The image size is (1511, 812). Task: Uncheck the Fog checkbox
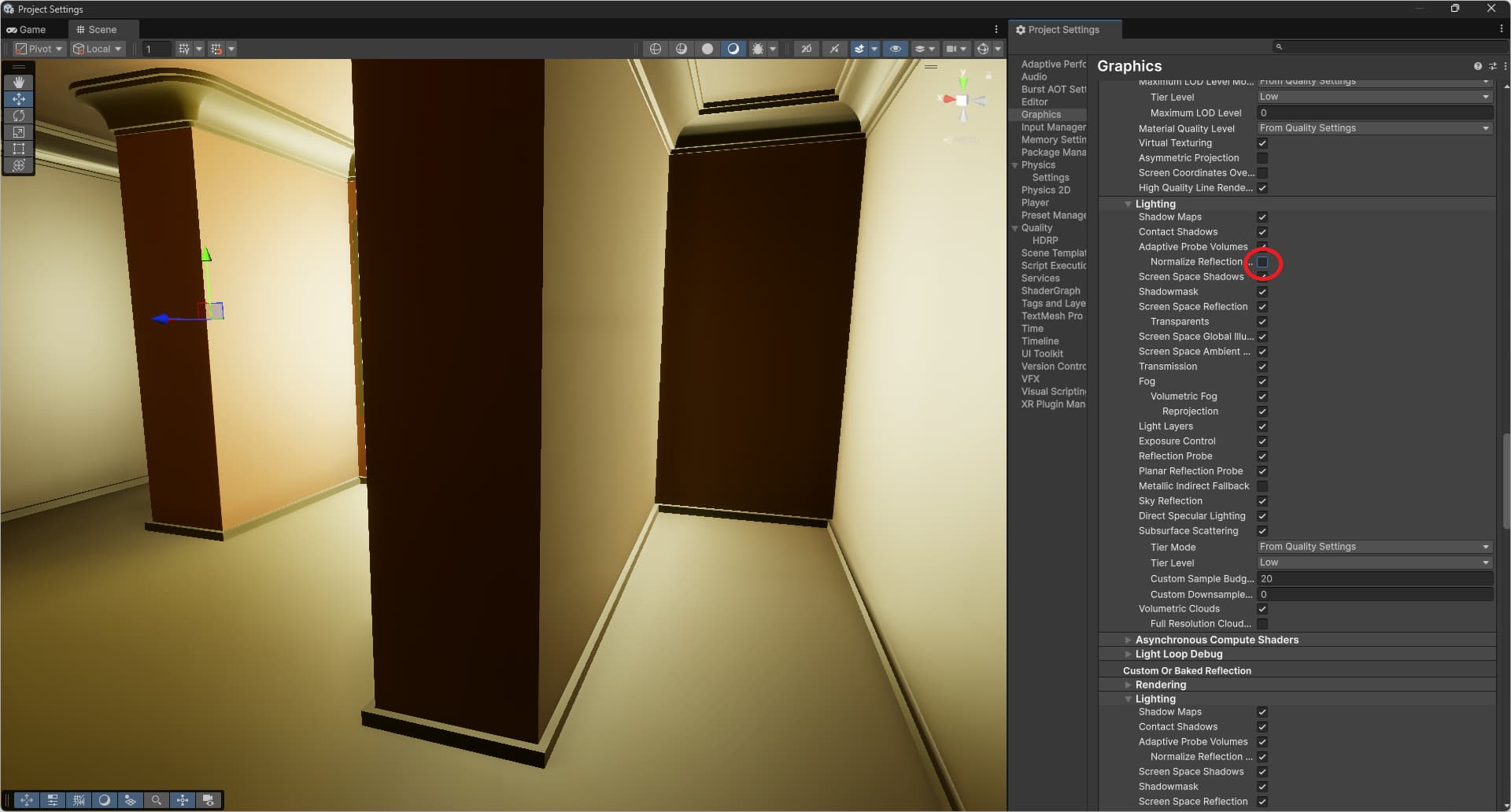1262,382
